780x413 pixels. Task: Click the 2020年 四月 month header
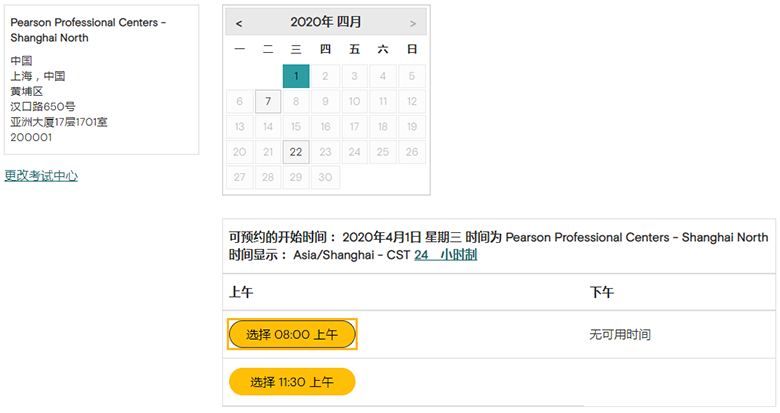pos(326,22)
